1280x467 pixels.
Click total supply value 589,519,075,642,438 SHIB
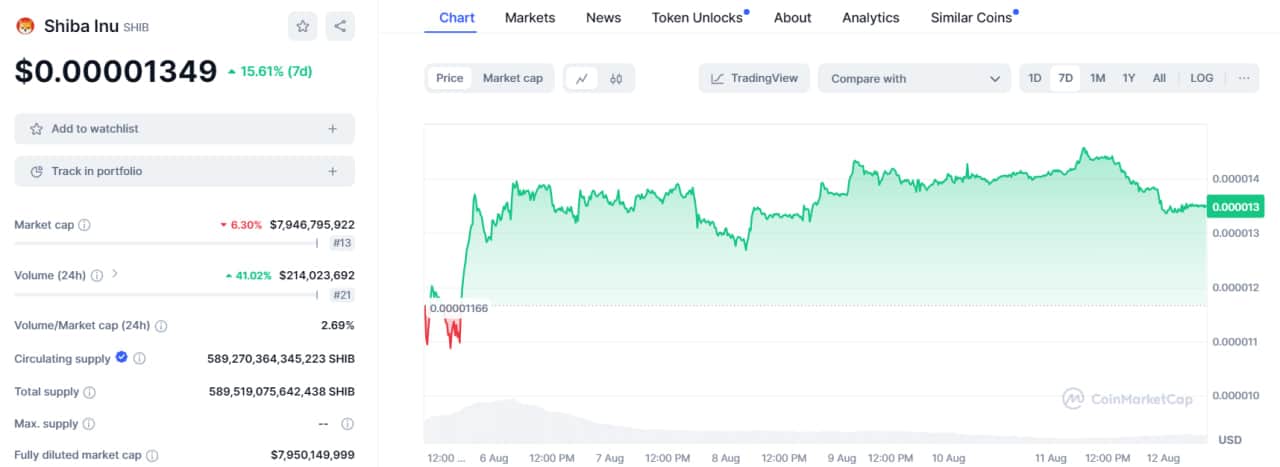(281, 392)
